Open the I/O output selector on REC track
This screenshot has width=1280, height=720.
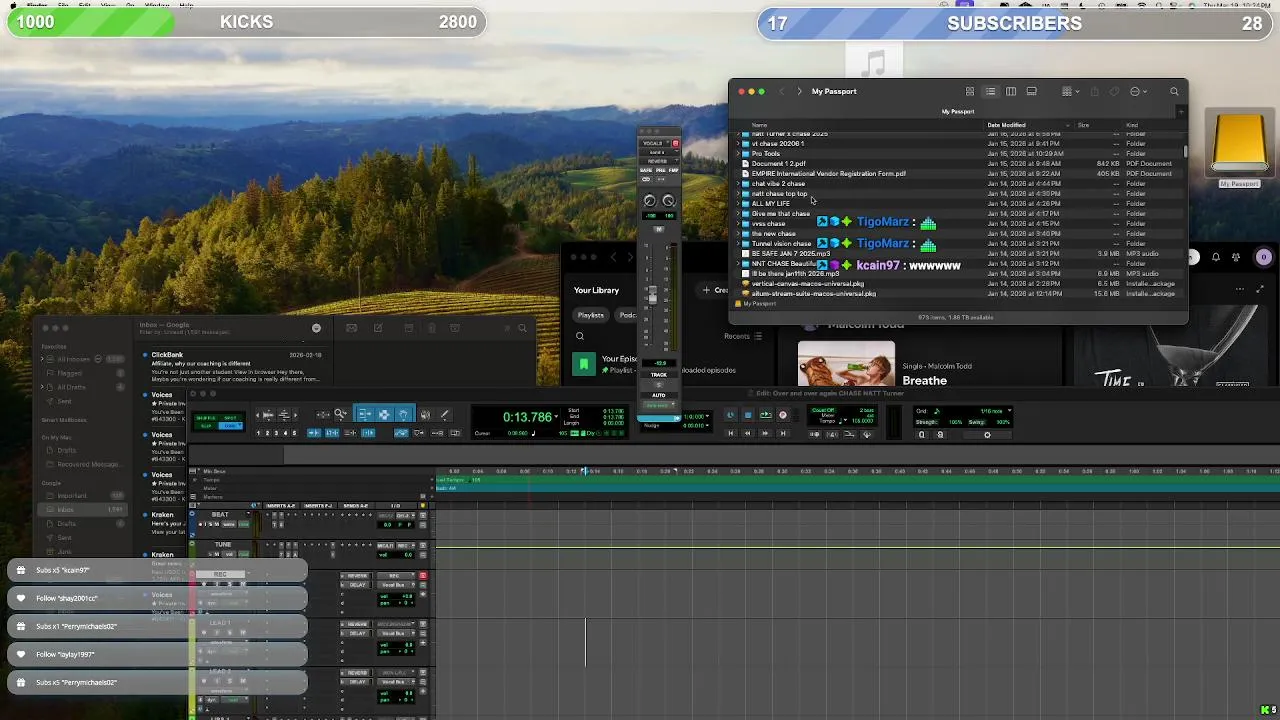coord(395,585)
